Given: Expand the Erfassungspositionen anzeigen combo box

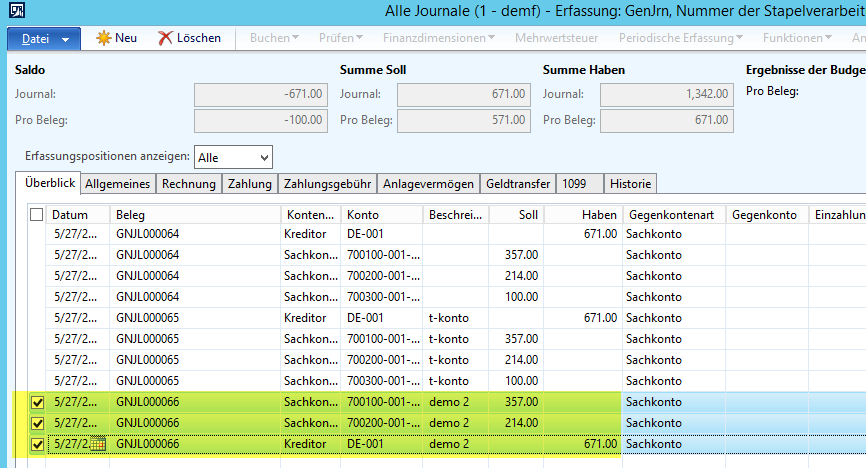Looking at the screenshot, I should (263, 157).
